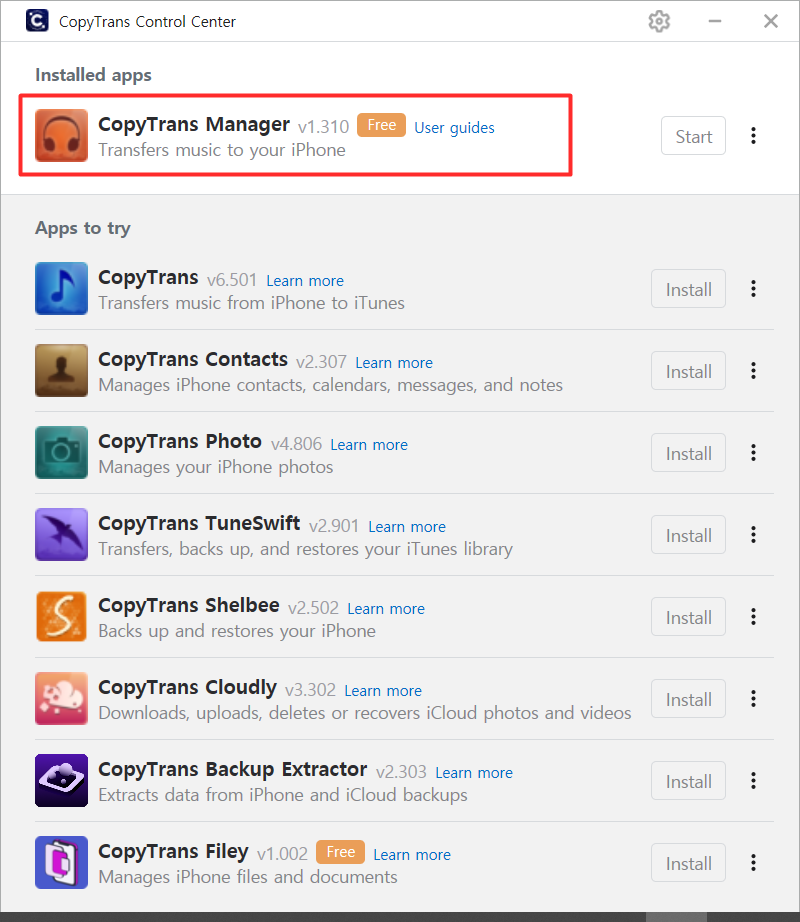
Task: Open more options for CopyTrans Filey
Action: tap(753, 863)
